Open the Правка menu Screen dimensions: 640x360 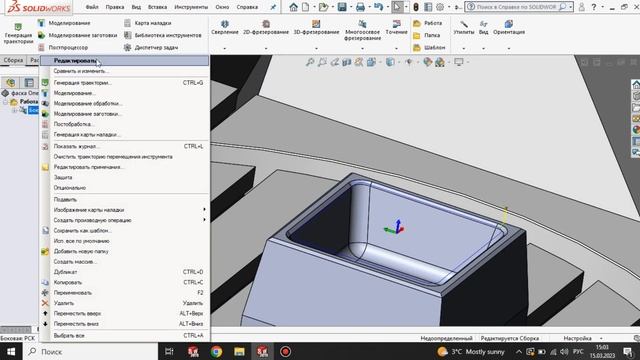(x=115, y=7)
